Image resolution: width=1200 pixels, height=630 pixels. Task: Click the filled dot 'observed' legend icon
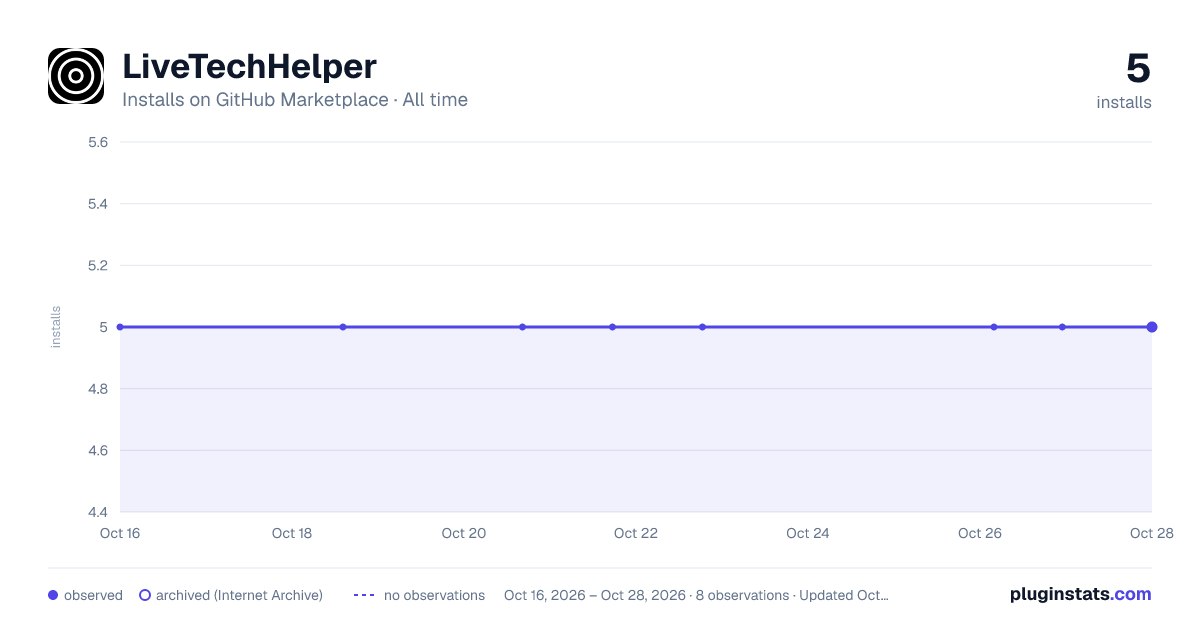(x=53, y=595)
